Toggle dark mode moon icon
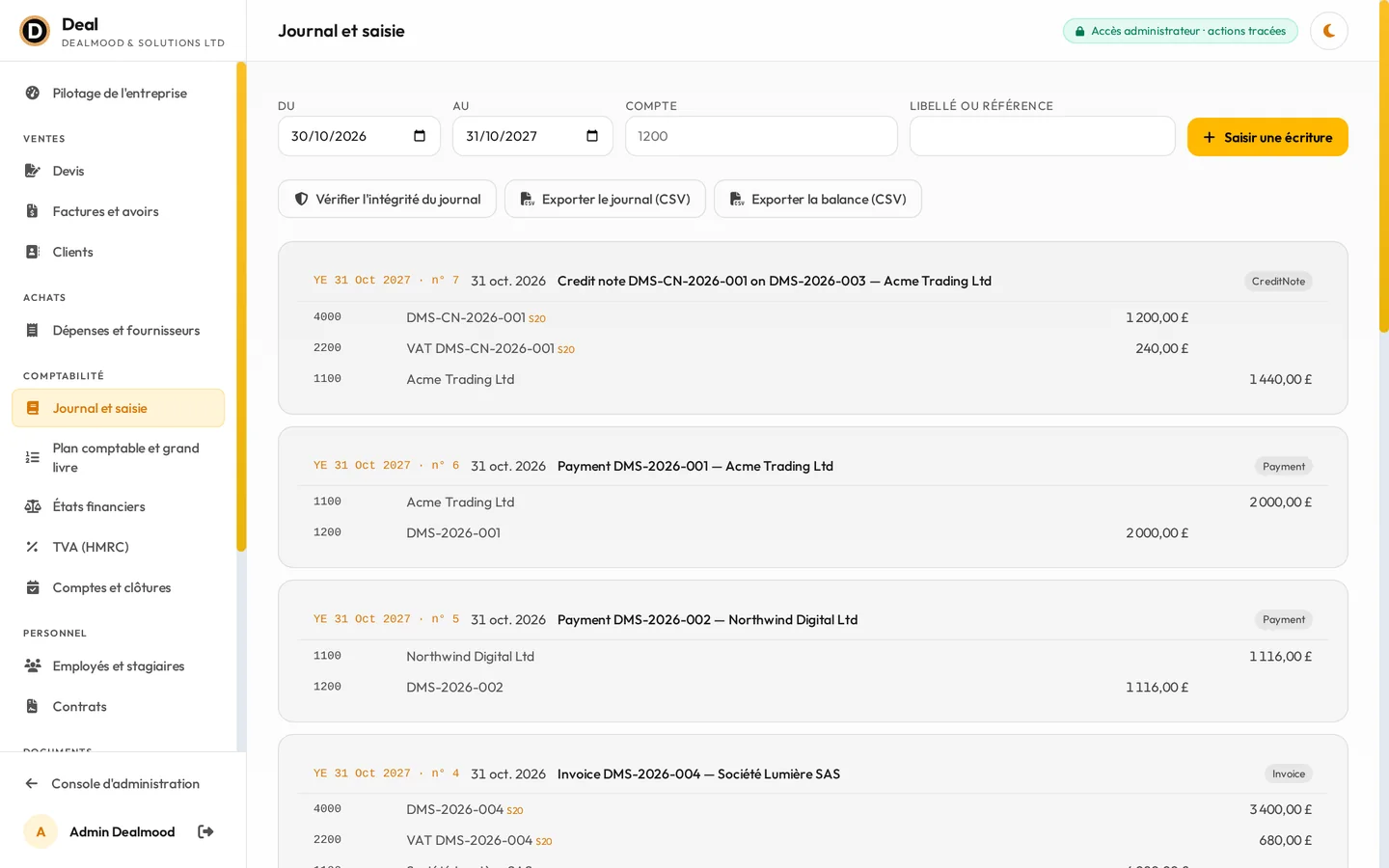This screenshot has width=1389, height=868. [x=1328, y=31]
